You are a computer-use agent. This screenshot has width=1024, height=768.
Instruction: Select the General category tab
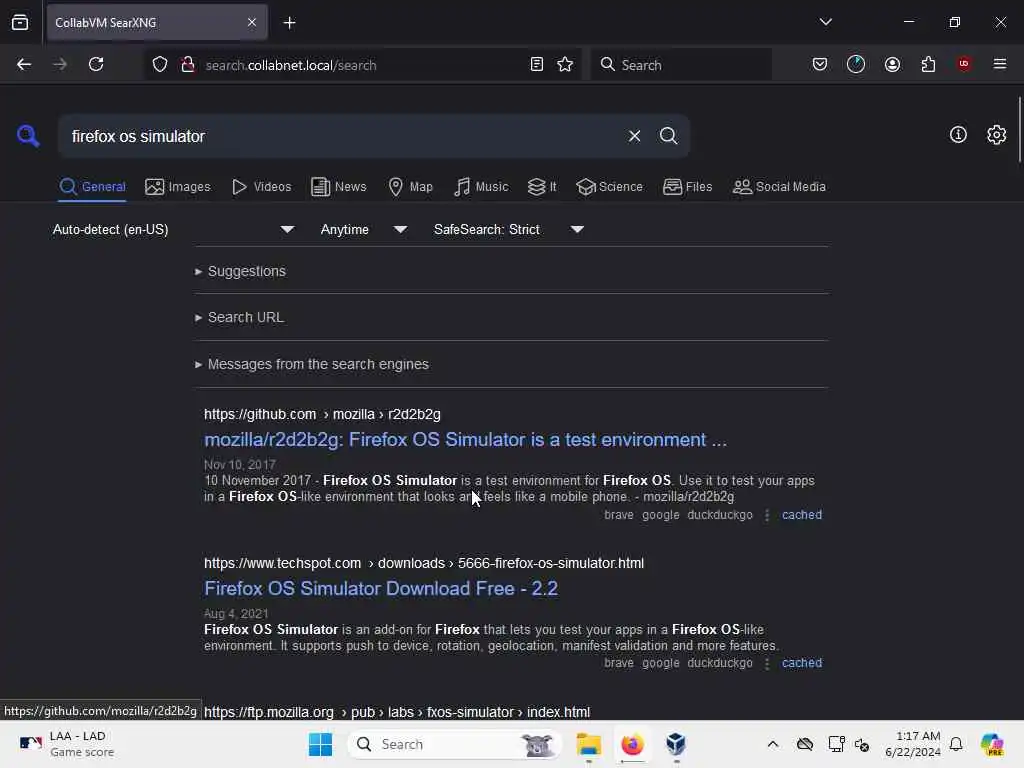click(92, 187)
